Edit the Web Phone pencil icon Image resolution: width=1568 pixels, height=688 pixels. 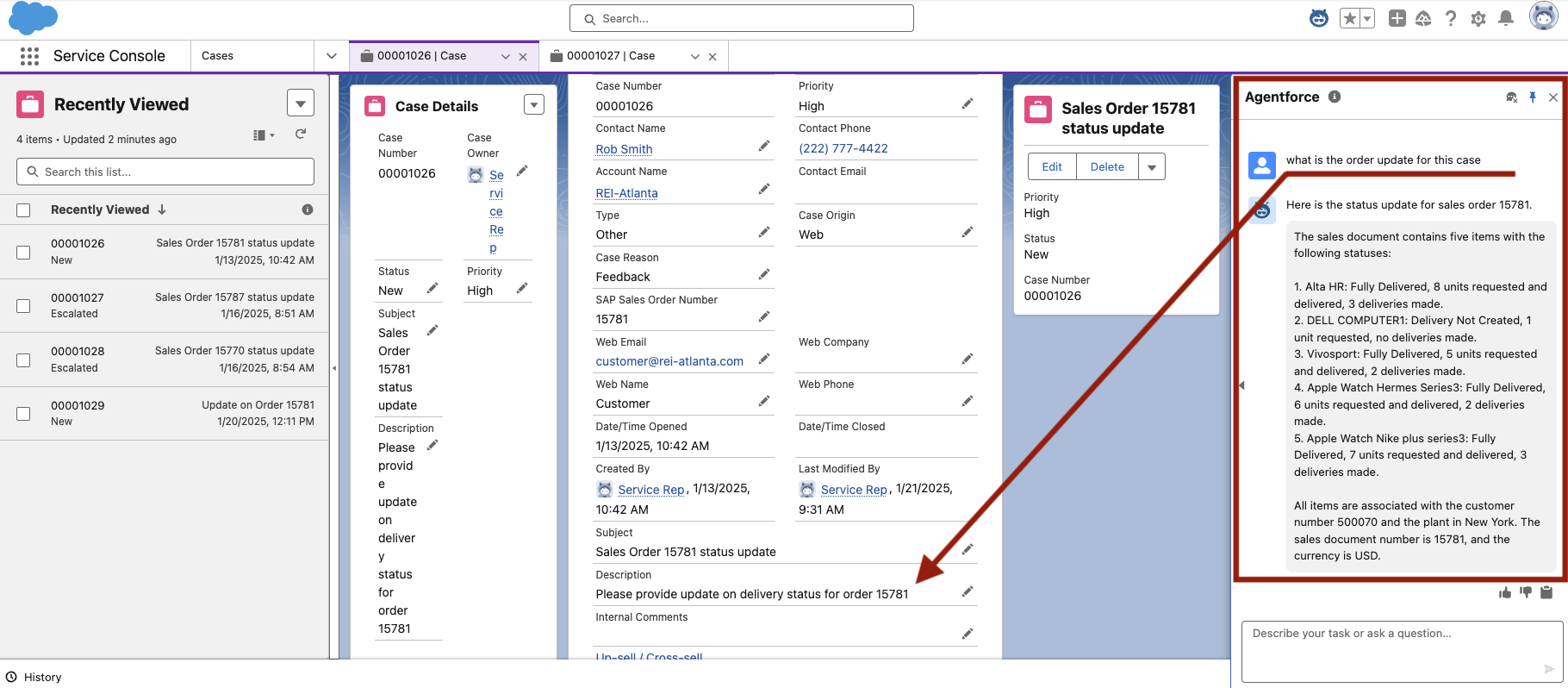pos(968,401)
